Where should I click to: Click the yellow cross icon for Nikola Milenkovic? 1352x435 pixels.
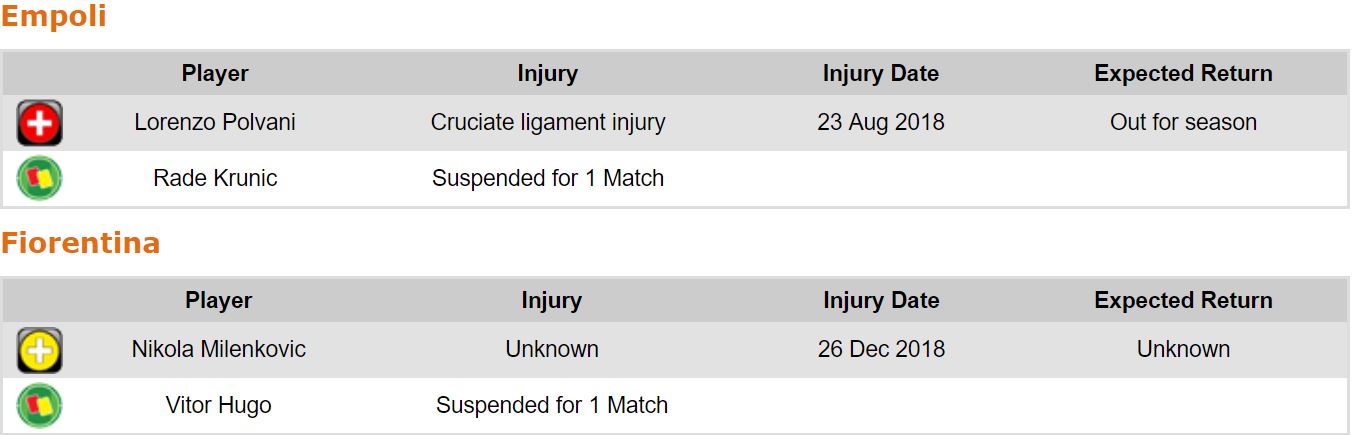[39, 350]
